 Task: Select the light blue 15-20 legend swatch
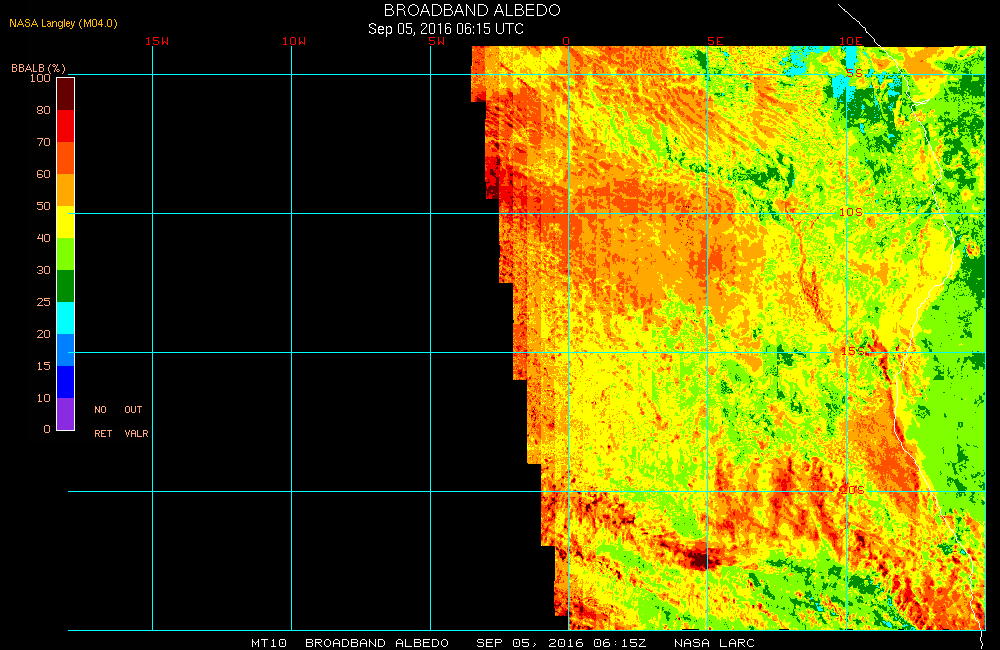tap(66, 350)
